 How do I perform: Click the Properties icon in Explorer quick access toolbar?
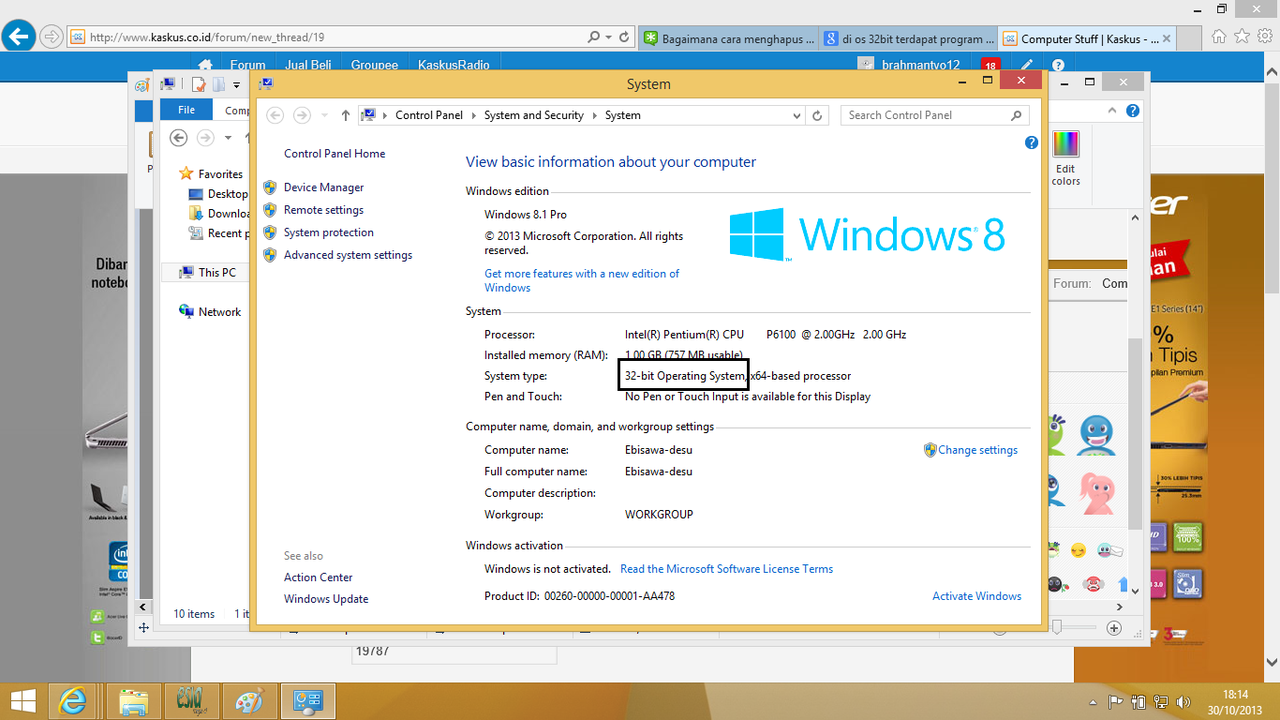(198, 84)
